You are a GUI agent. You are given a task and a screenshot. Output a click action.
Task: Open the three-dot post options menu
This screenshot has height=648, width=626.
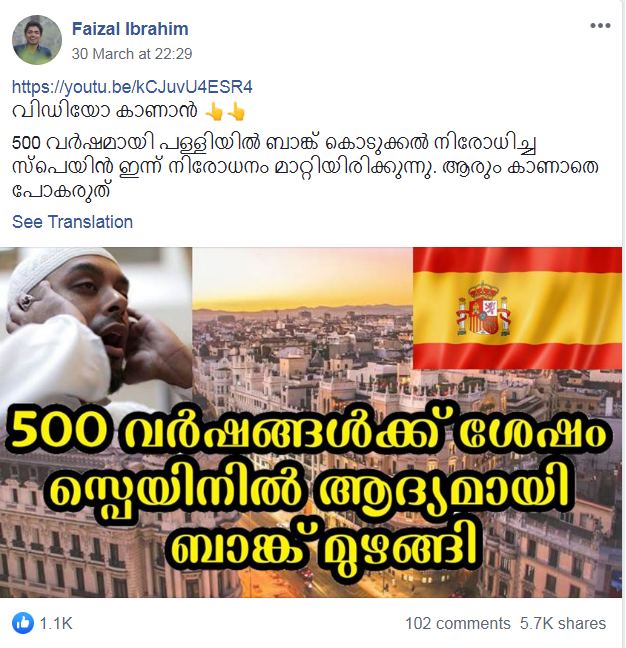click(600, 26)
